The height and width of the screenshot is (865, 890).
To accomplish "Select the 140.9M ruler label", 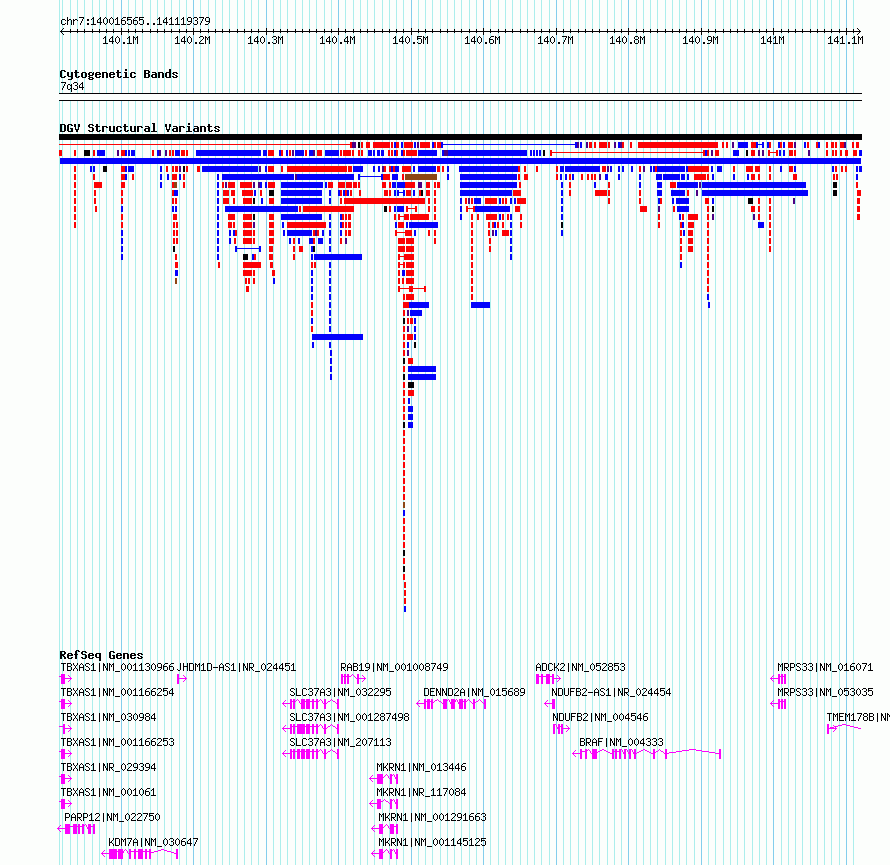I will pos(700,40).
